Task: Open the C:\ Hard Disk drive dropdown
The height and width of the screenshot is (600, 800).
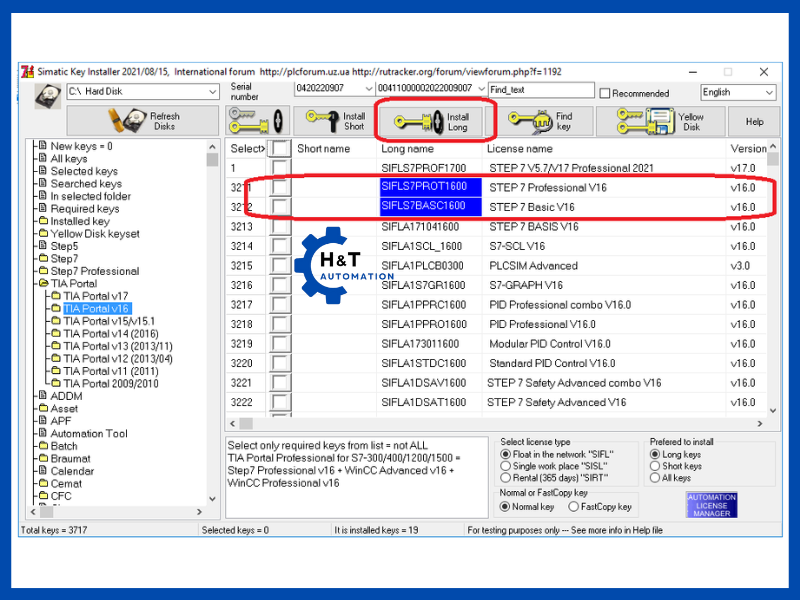Action: pos(212,92)
